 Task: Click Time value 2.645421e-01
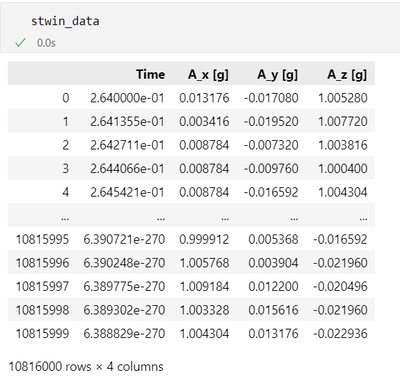[127, 192]
